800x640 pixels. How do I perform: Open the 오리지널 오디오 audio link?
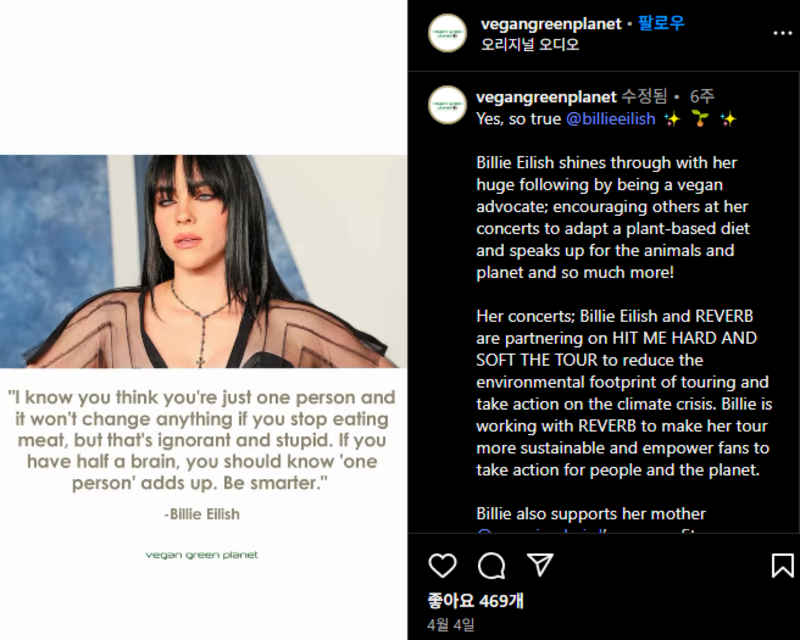click(x=530, y=44)
